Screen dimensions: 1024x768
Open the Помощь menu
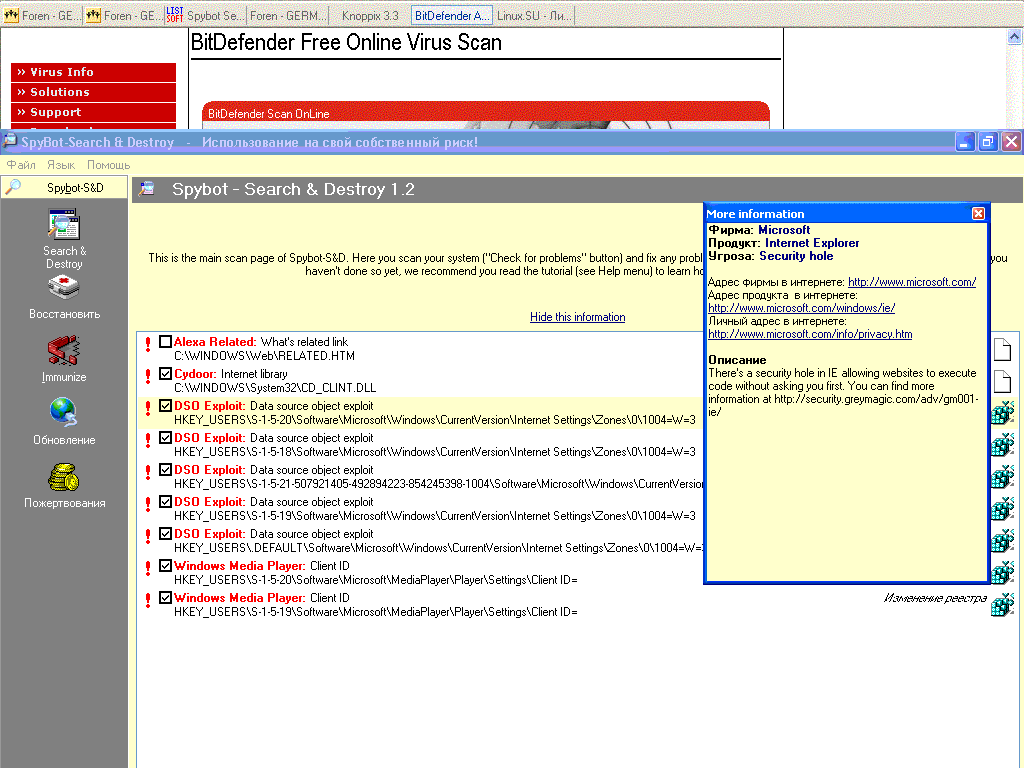tap(108, 165)
